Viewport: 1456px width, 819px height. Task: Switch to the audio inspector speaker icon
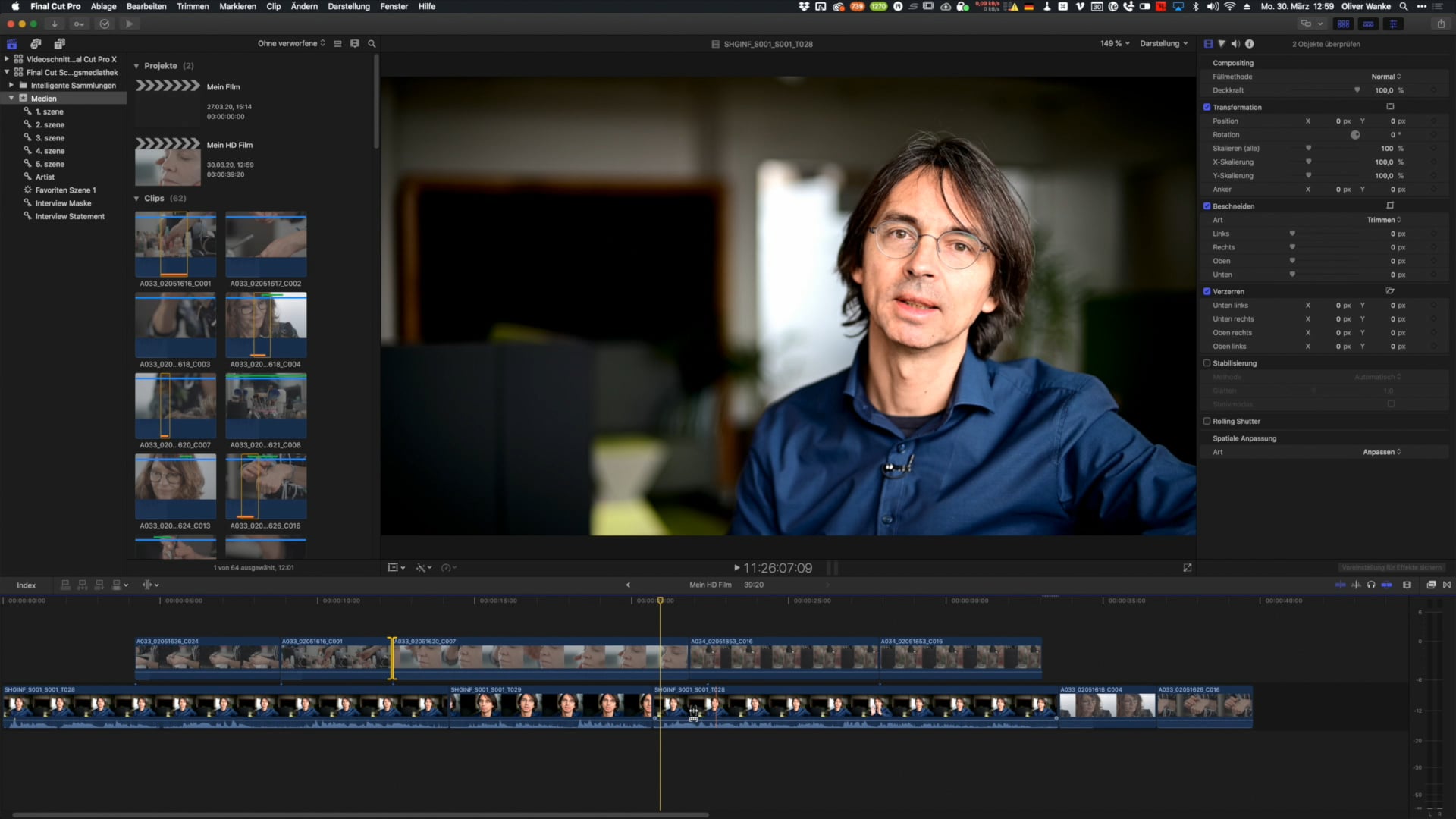pyautogui.click(x=1235, y=44)
